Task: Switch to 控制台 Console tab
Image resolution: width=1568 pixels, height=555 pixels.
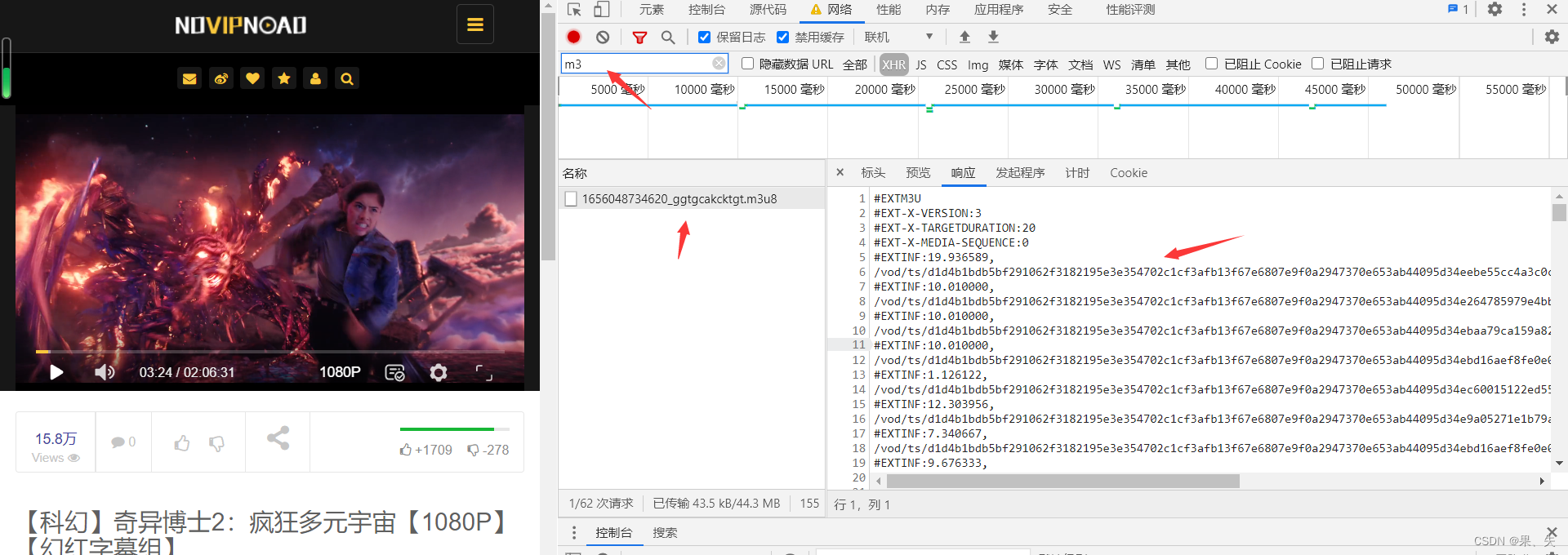Action: click(x=706, y=10)
